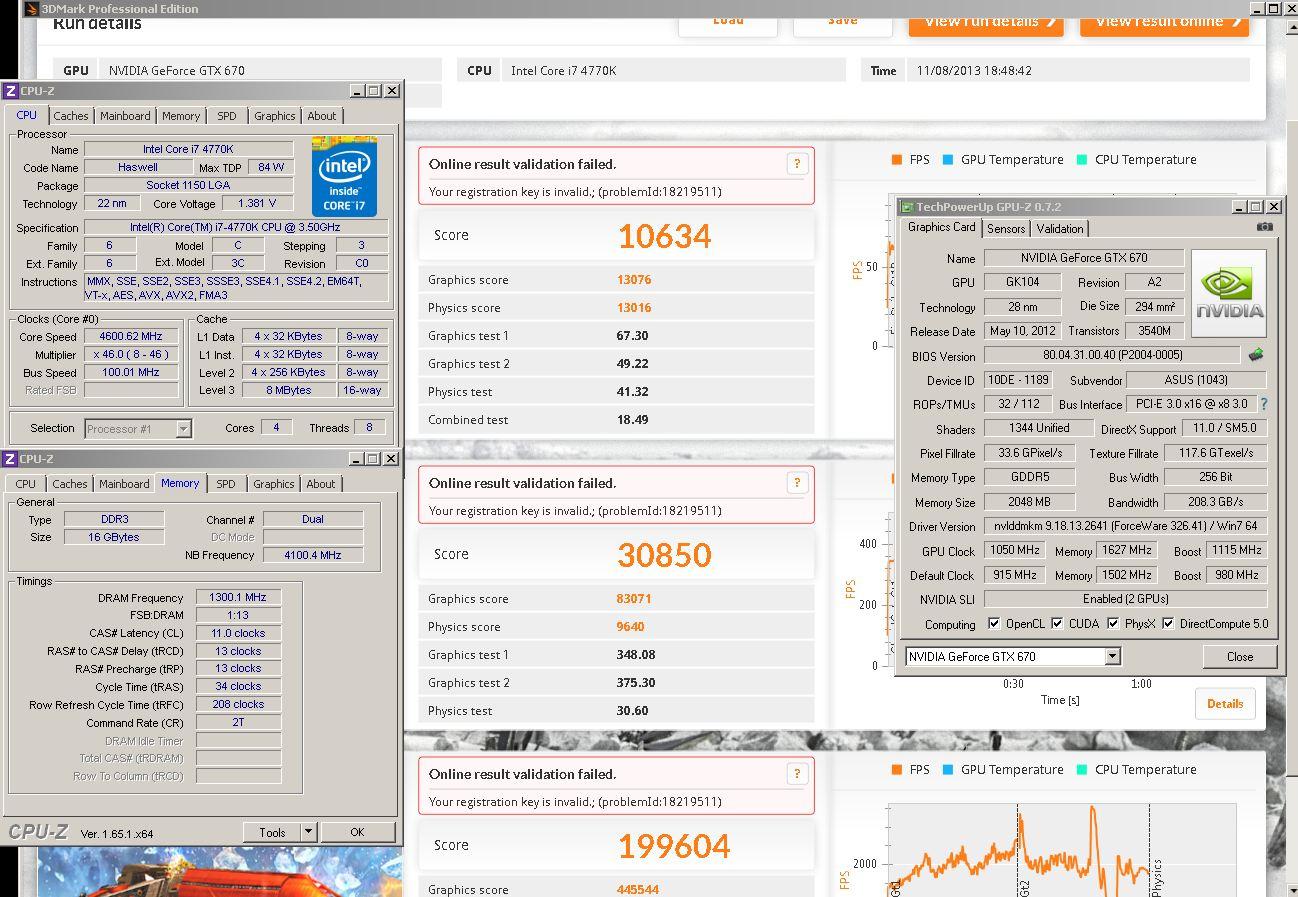Click the CPU-Z window icon in upper title bar
Viewport: 1298px width, 897px height.
pos(10,90)
